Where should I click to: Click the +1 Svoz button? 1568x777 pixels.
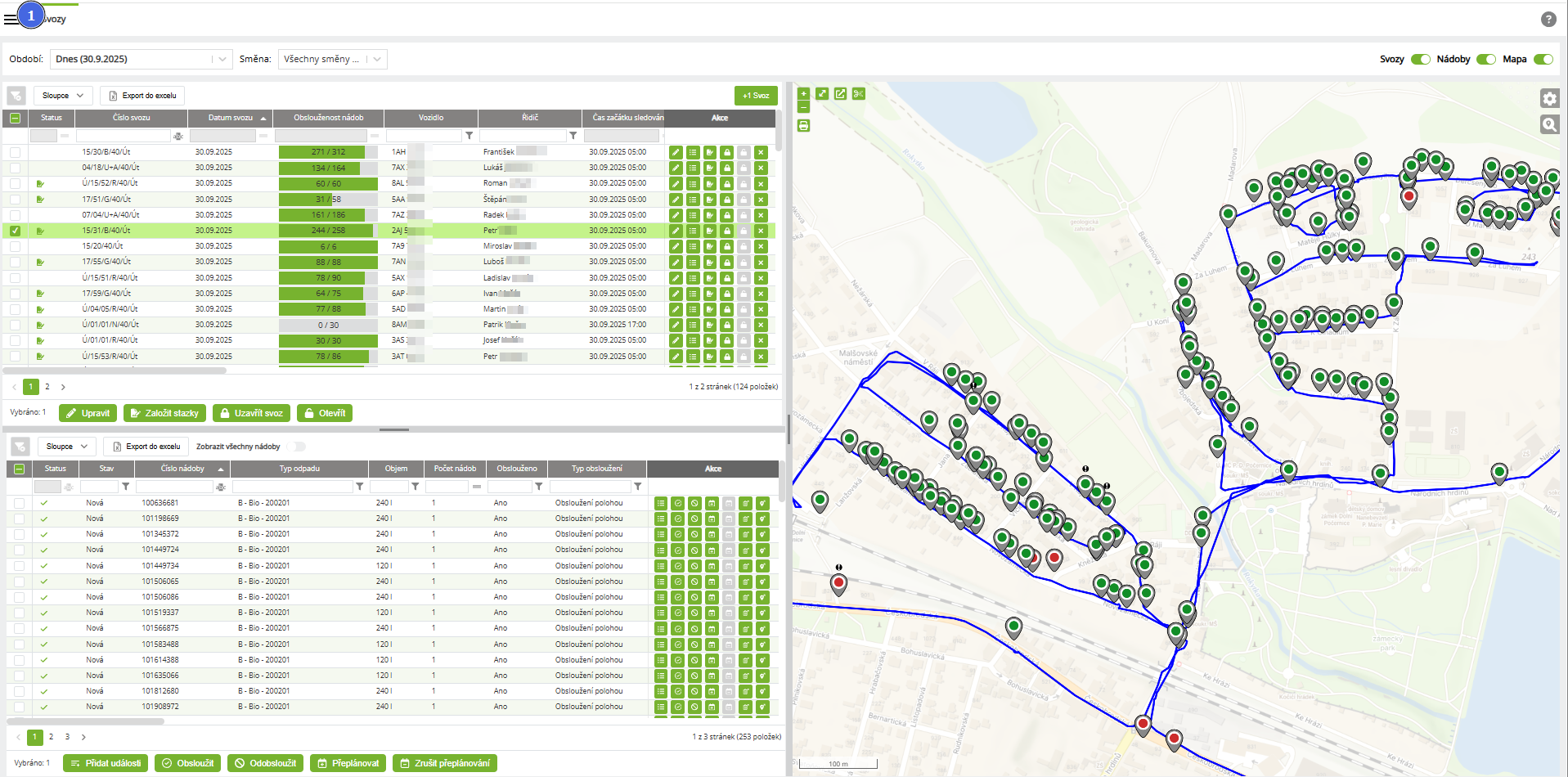pyautogui.click(x=755, y=96)
